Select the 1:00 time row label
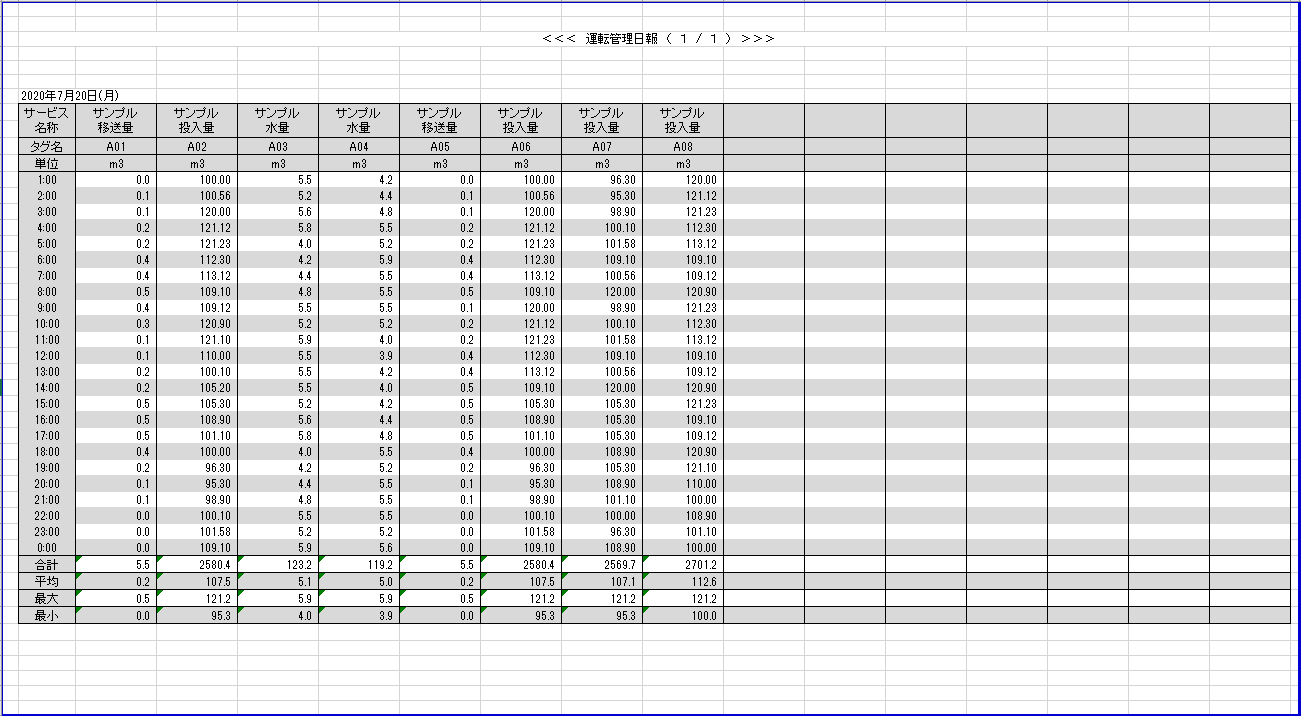Screen dimensions: 1302x716 click(47, 180)
